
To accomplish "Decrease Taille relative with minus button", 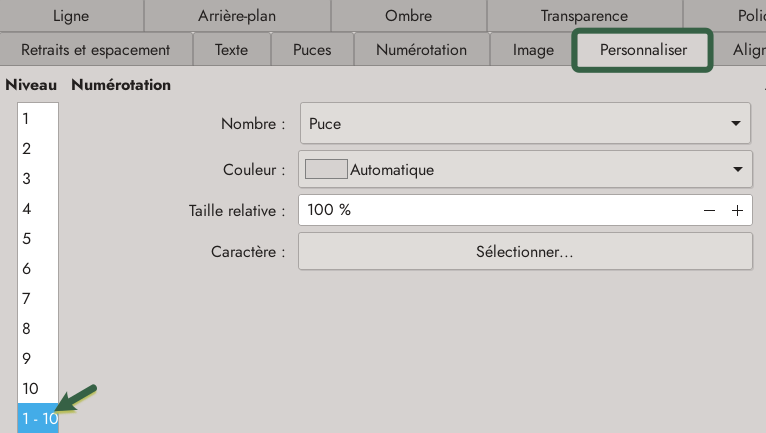I will click(x=709, y=211).
